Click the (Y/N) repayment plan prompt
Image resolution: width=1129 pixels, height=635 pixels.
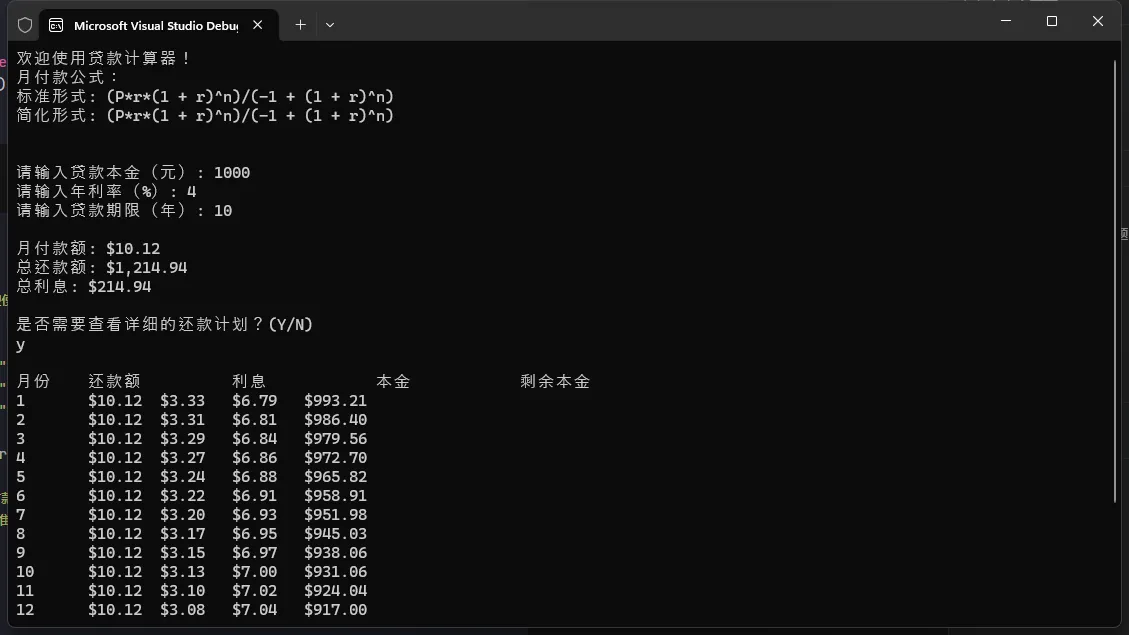click(165, 325)
